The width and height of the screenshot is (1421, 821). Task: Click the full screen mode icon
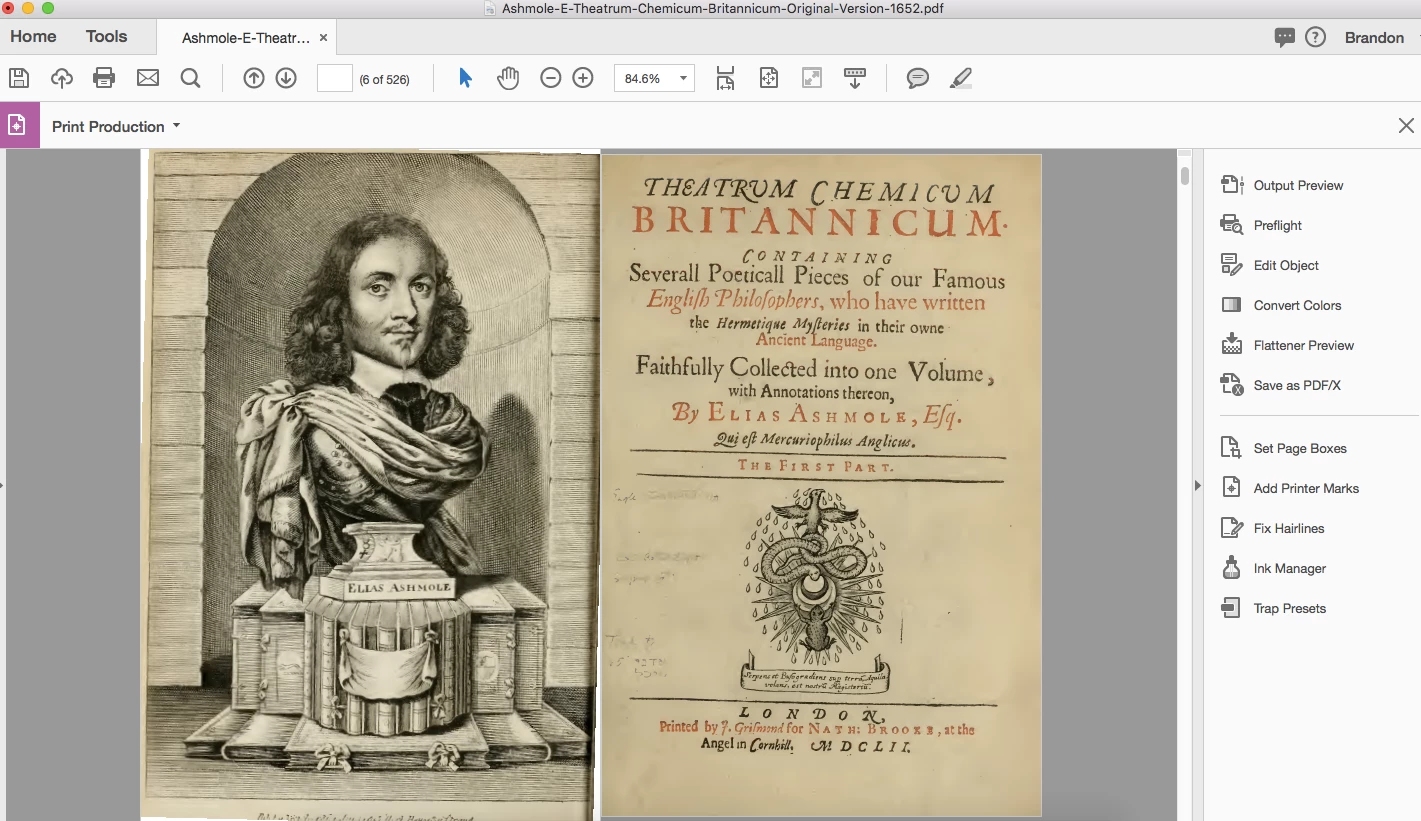pyautogui.click(x=812, y=78)
